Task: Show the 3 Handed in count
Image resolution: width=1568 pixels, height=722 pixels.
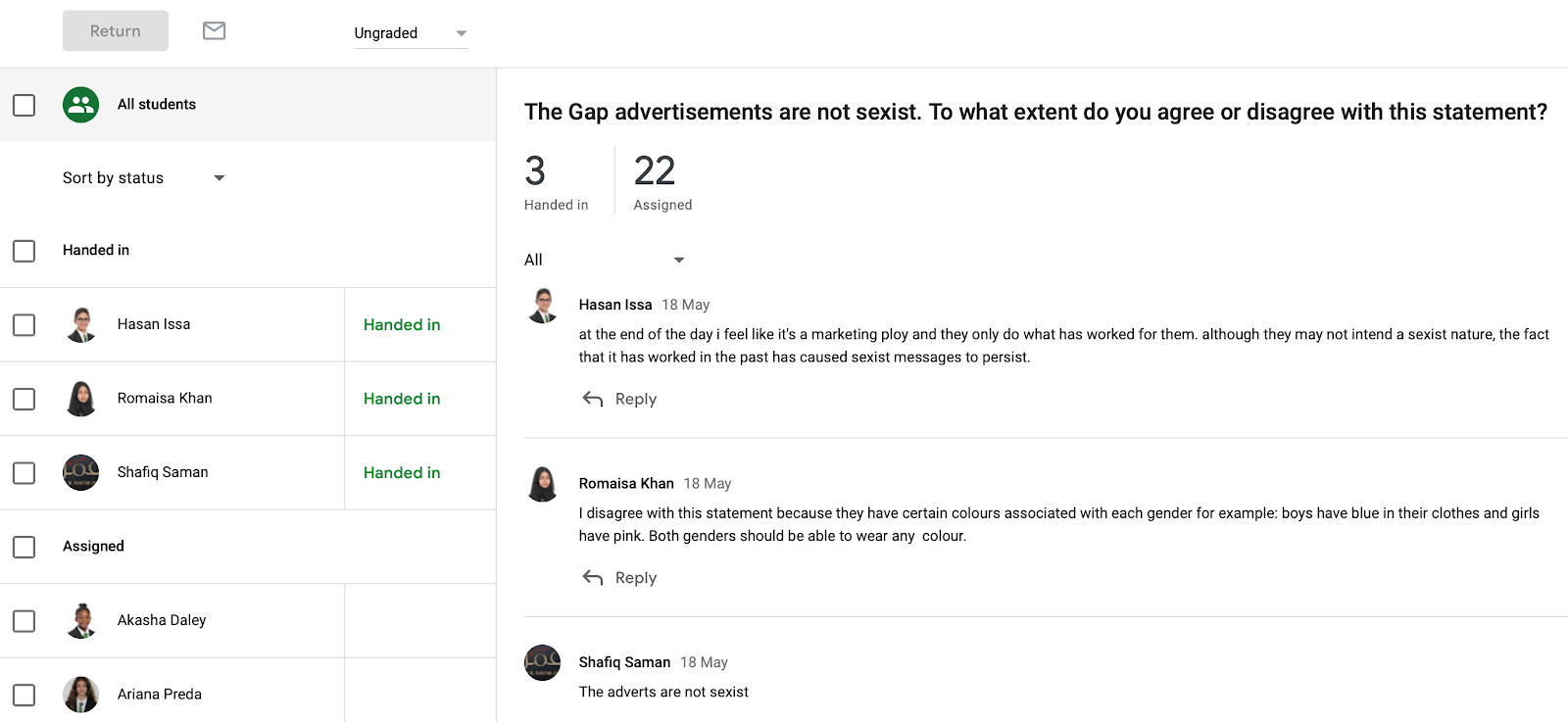Action: pos(556,182)
